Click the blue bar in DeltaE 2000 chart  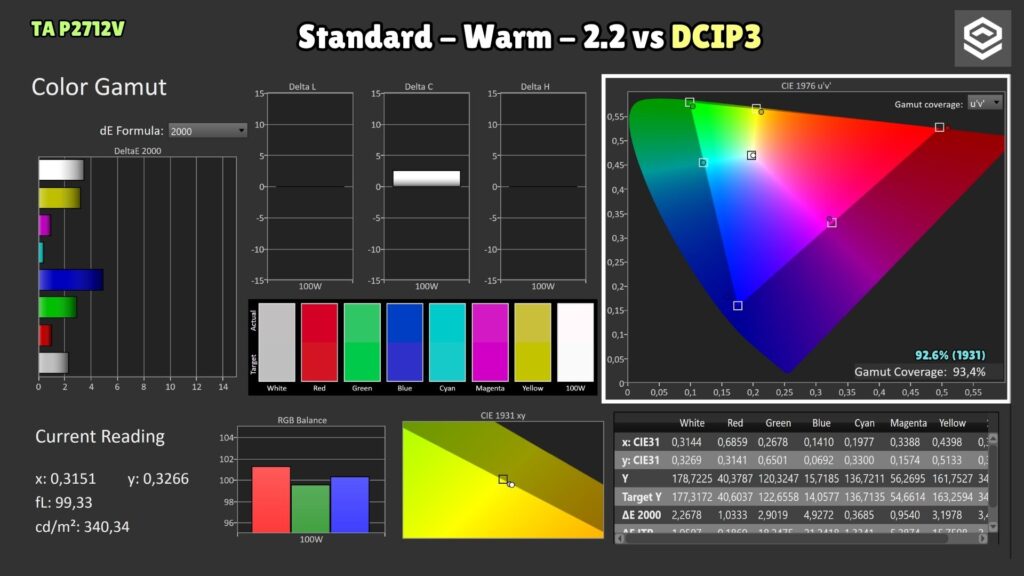71,280
